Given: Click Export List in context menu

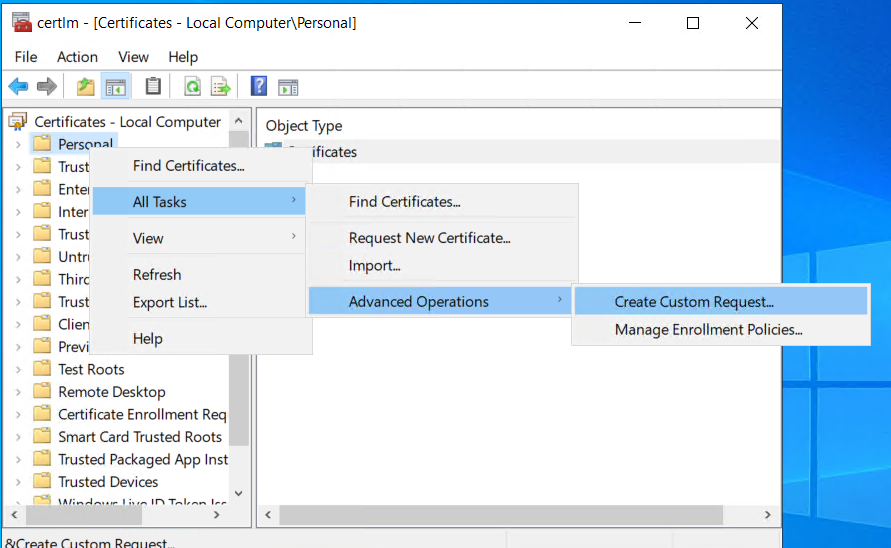Looking at the screenshot, I should coord(169,303).
